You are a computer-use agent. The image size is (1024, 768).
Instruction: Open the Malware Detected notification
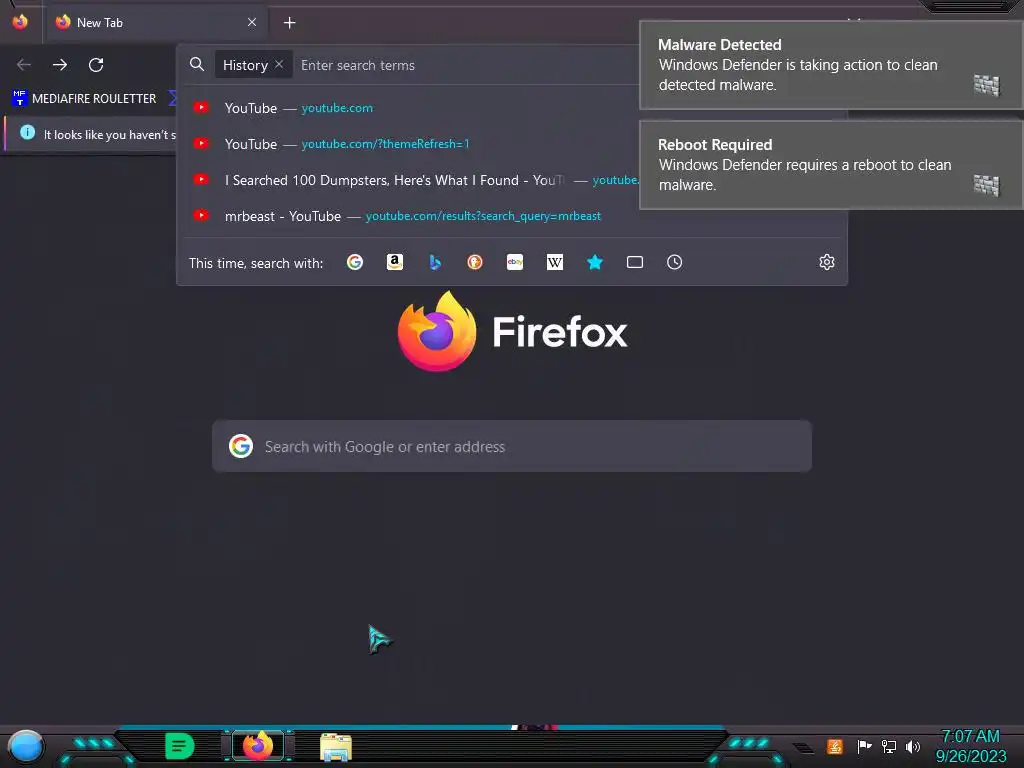tap(831, 65)
